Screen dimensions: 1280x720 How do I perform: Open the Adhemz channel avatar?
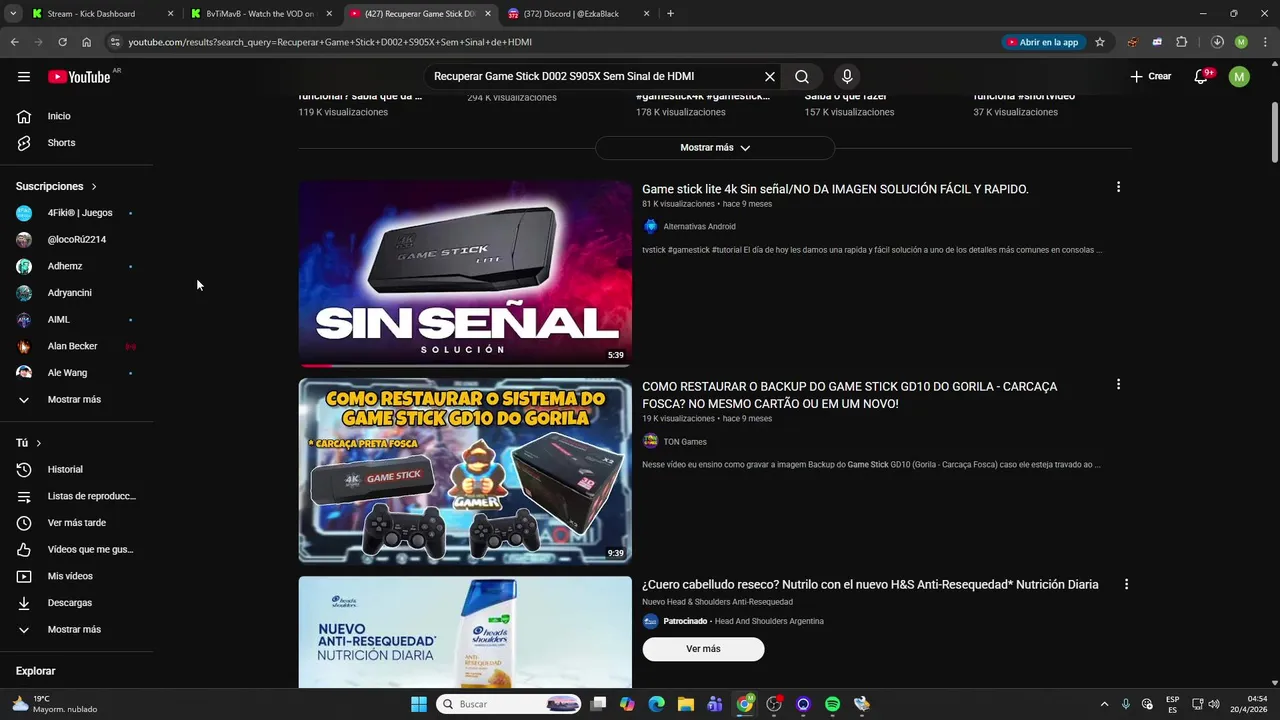click(24, 266)
